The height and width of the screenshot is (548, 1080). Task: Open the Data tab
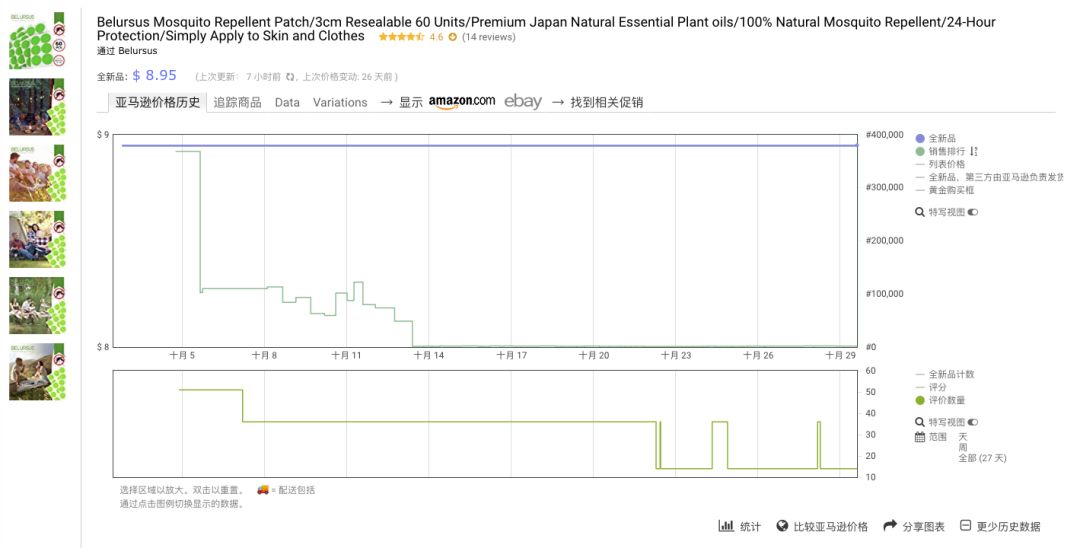287,102
